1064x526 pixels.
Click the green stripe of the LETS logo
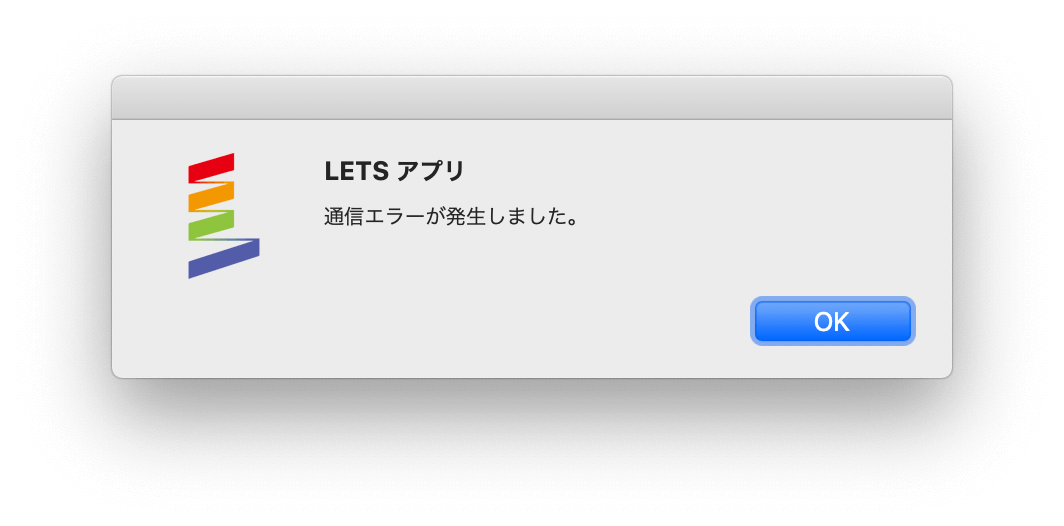pyautogui.click(x=211, y=225)
